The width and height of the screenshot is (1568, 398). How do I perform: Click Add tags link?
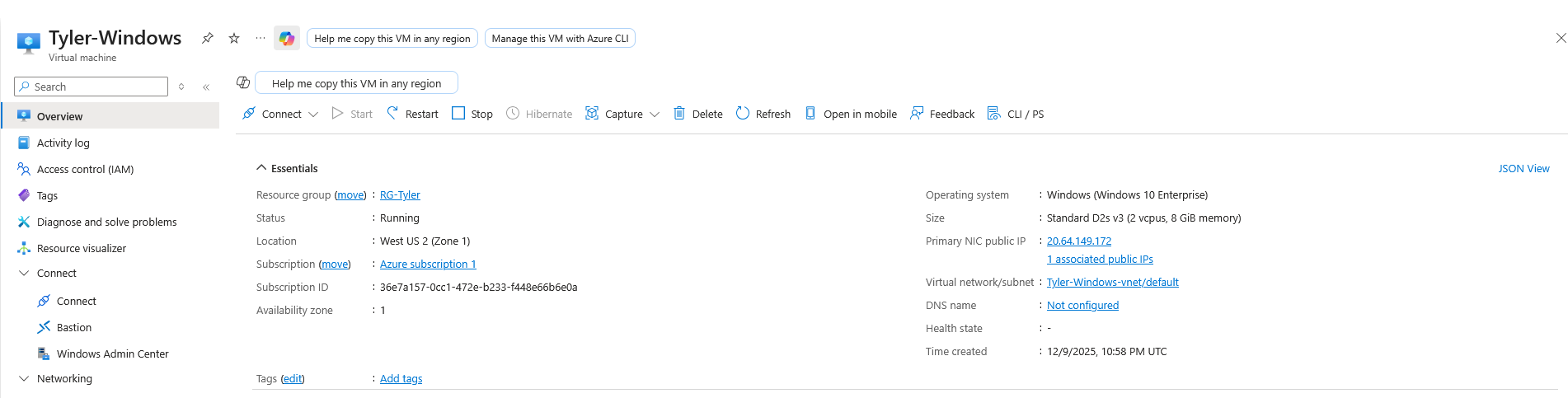pos(401,379)
